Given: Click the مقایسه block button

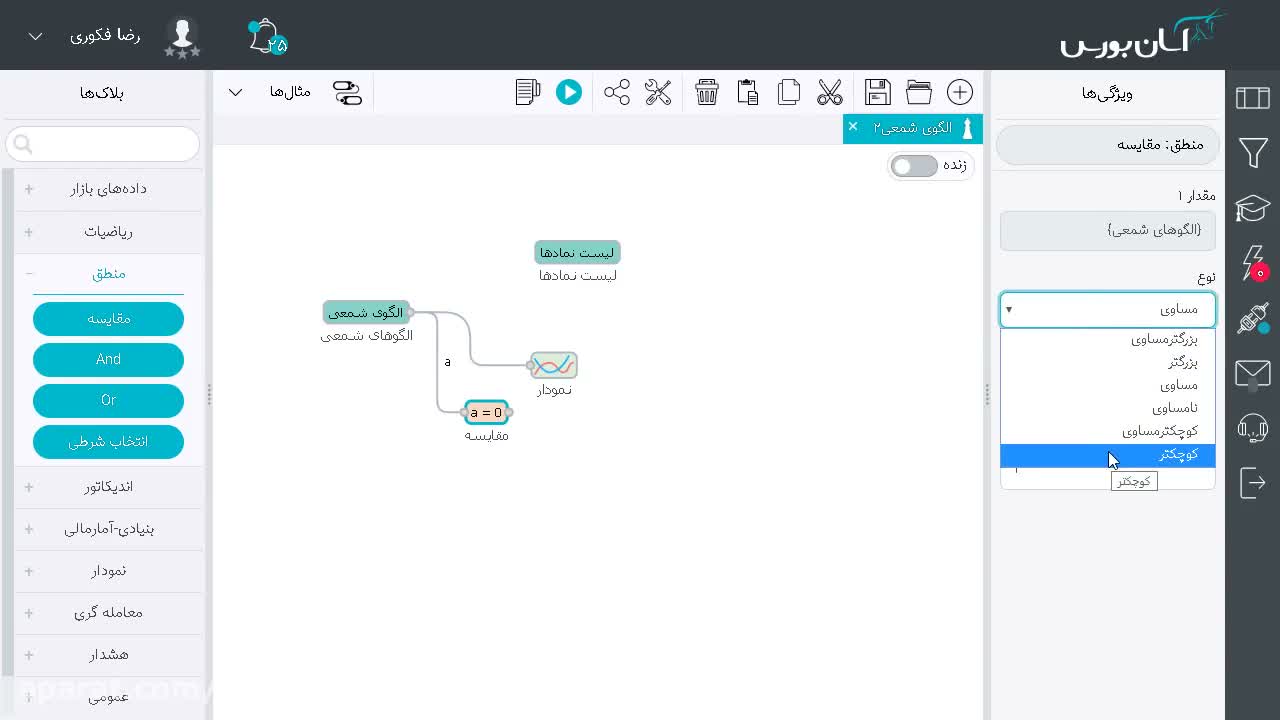Looking at the screenshot, I should (x=108, y=319).
